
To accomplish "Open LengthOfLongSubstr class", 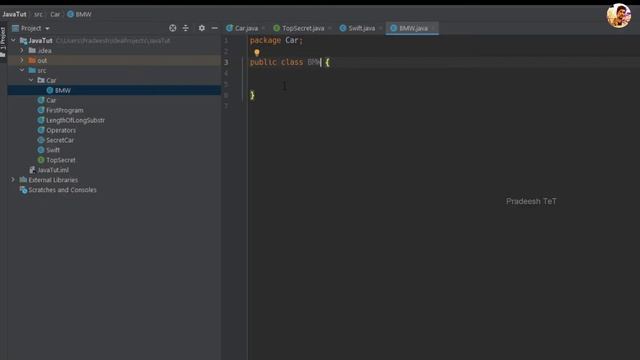I will pyautogui.click(x=76, y=120).
